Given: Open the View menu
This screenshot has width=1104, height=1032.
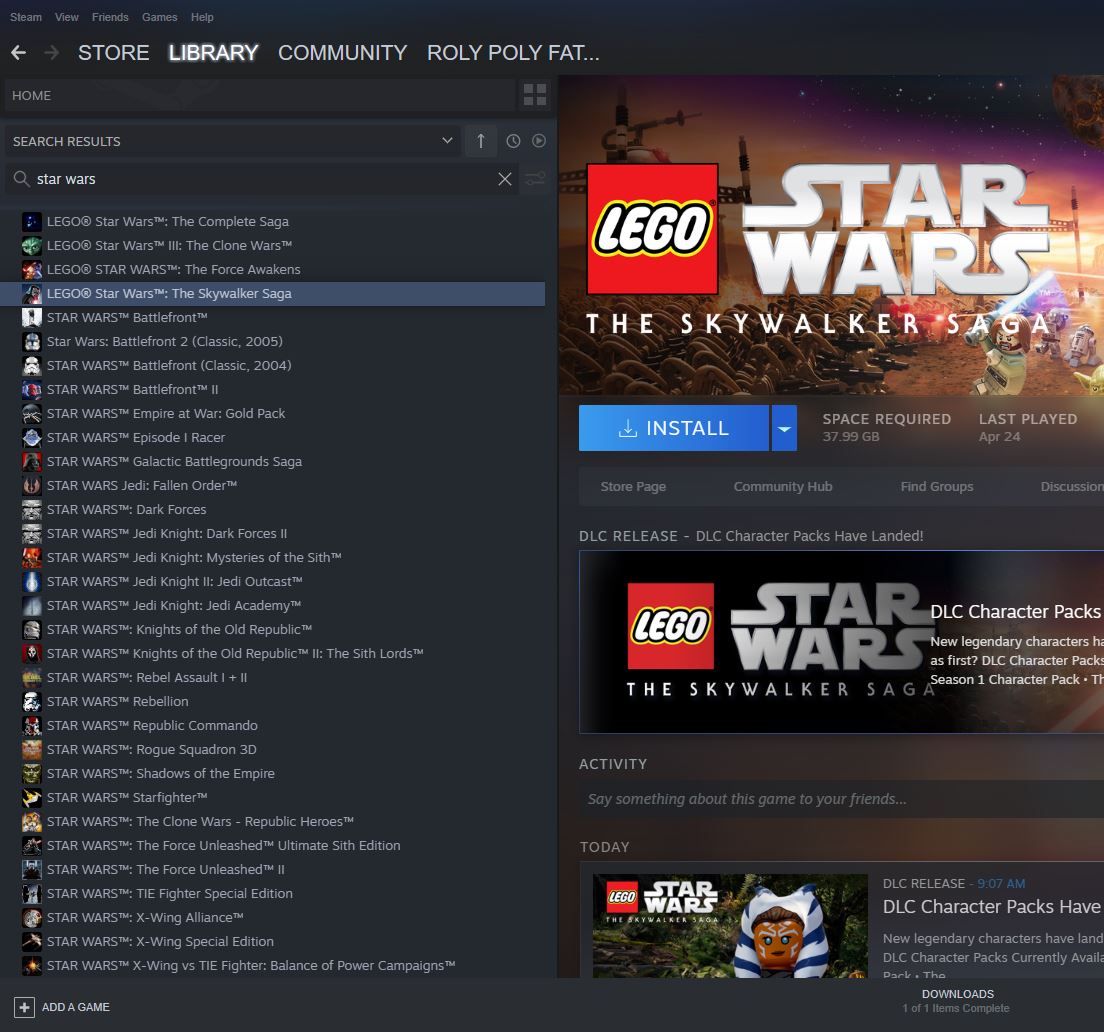Looking at the screenshot, I should (x=67, y=17).
